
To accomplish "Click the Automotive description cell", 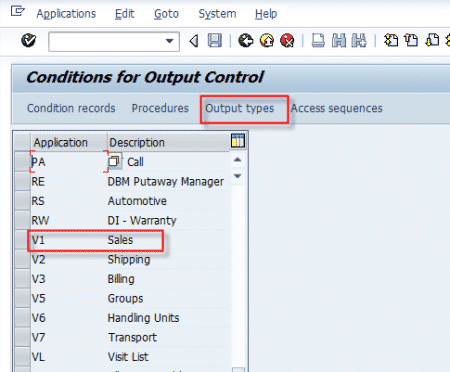I will [x=168, y=201].
